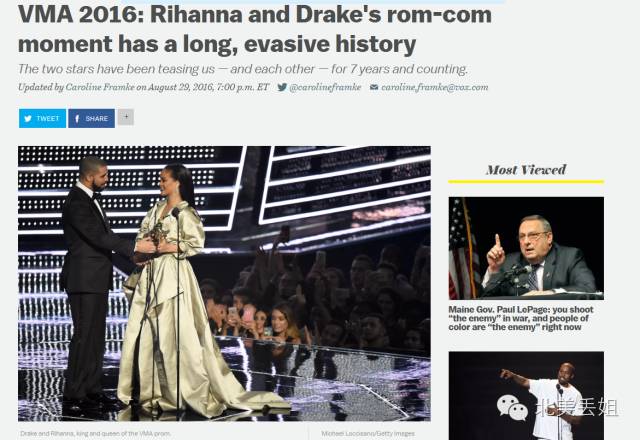This screenshot has height=440, width=640.
Task: Click the Twitter bird icon beside @carolineframke
Action: tap(282, 87)
